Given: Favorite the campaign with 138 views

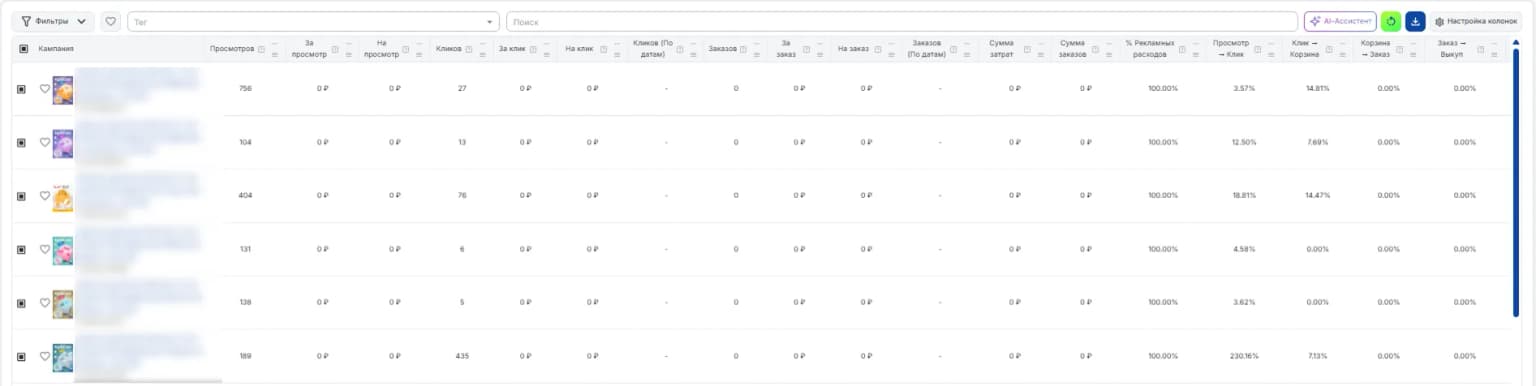Looking at the screenshot, I should coord(45,302).
